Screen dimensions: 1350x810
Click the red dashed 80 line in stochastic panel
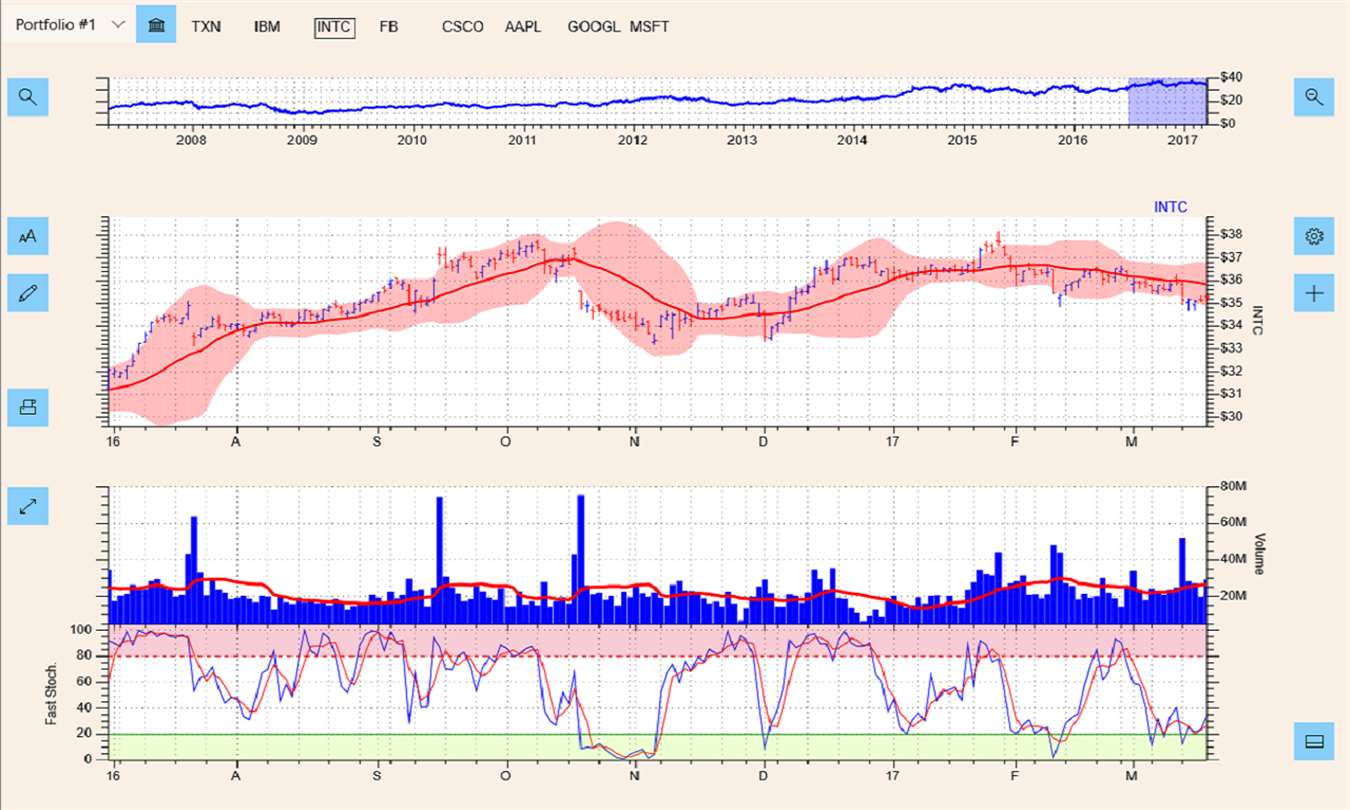click(x=657, y=656)
